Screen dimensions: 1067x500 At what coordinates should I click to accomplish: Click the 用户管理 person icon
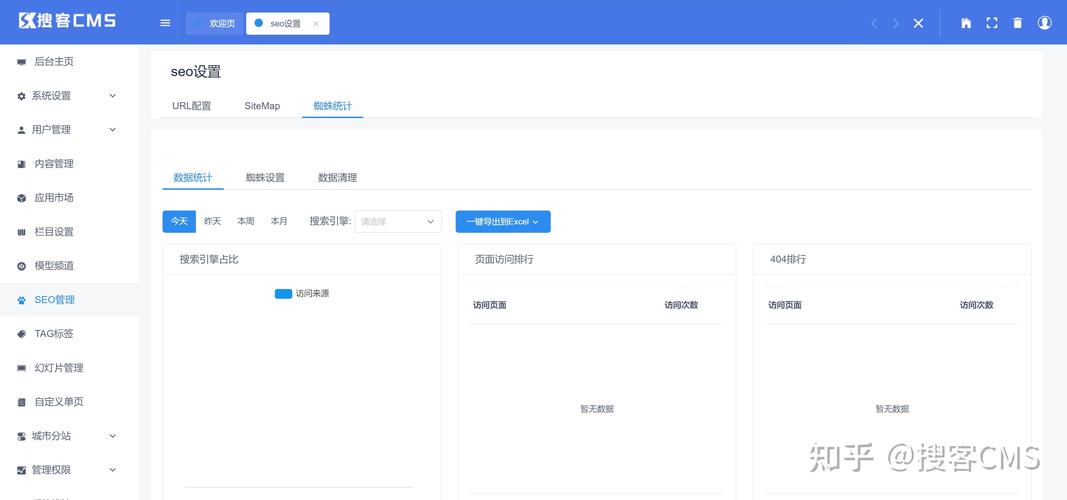21,130
